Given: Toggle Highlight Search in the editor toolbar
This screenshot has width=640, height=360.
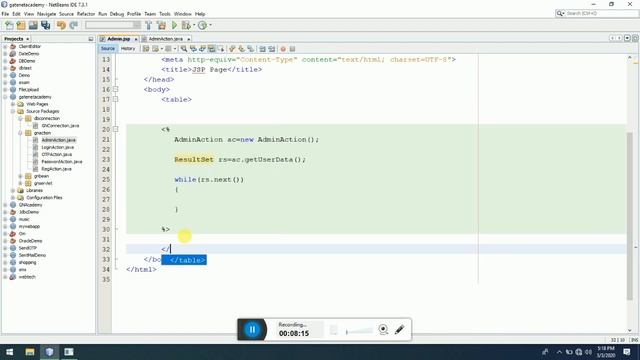Looking at the screenshot, I should pos(211,49).
